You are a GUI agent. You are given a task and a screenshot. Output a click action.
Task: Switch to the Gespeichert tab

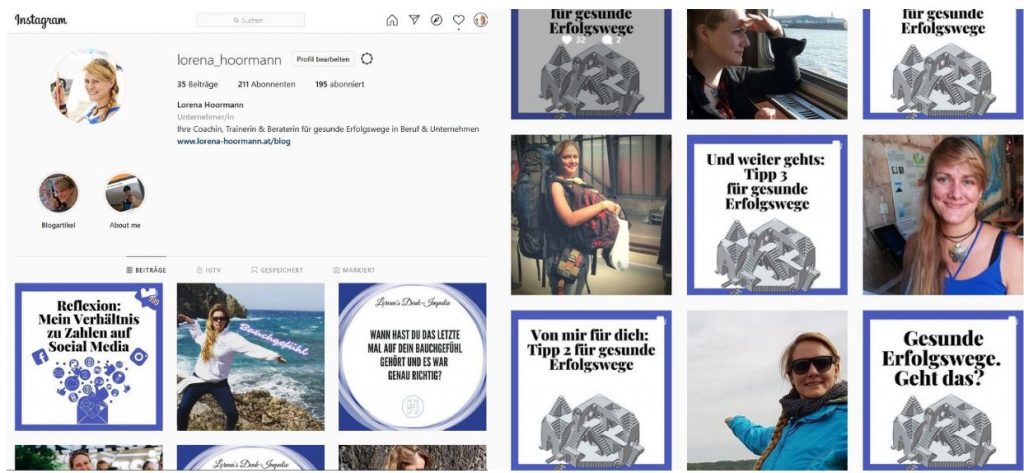click(x=277, y=270)
